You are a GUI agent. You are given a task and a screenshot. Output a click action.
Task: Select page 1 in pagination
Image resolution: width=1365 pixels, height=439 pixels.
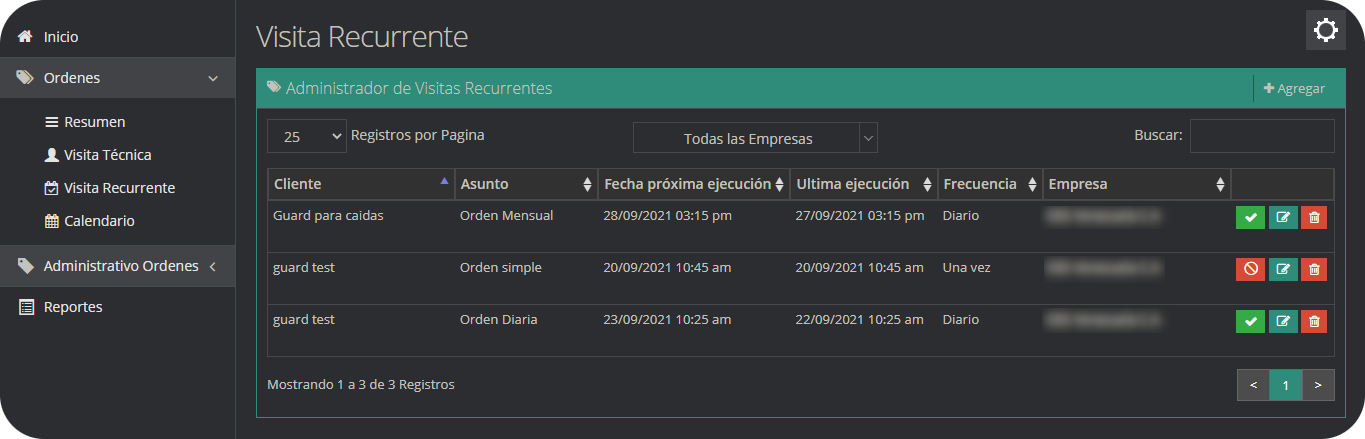point(1286,384)
